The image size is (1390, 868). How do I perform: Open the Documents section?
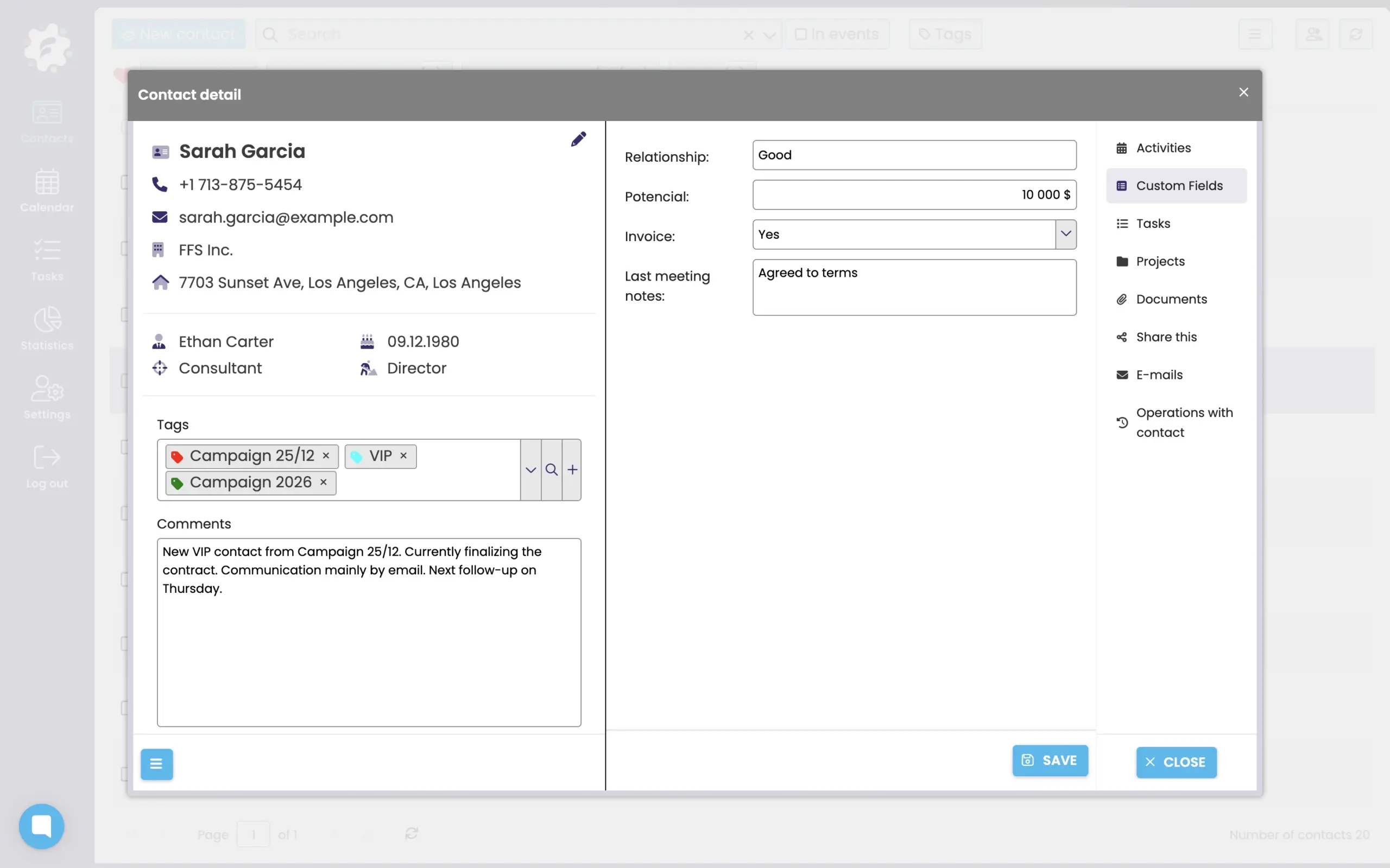tap(1171, 299)
